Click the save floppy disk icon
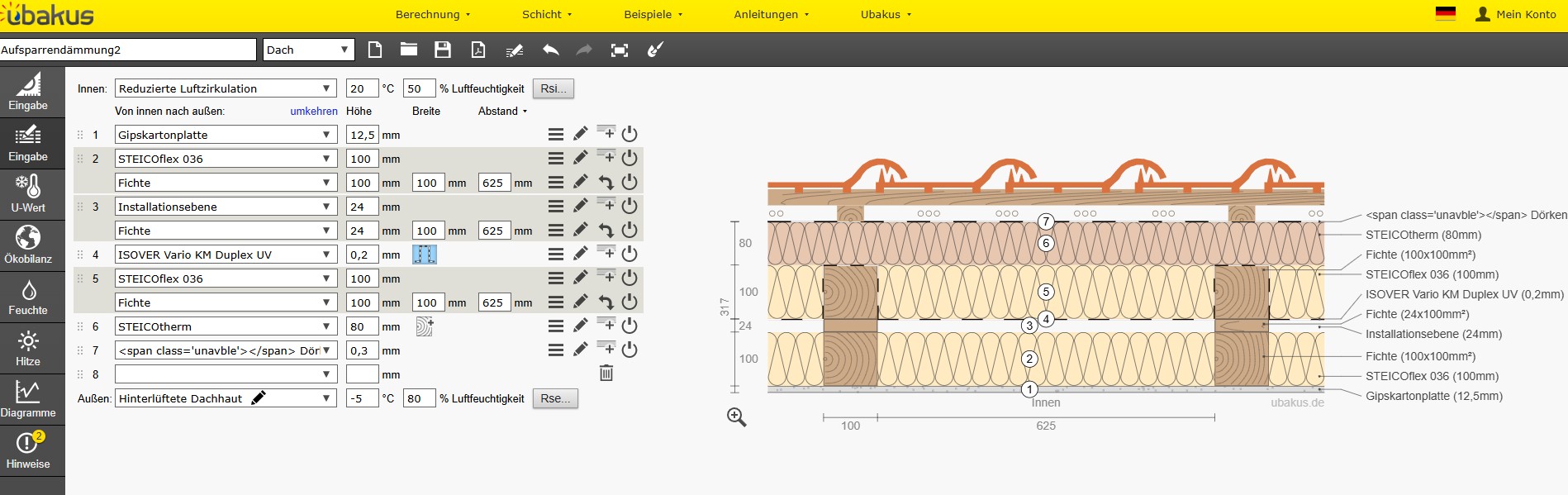The width and height of the screenshot is (1568, 495). 443,50
